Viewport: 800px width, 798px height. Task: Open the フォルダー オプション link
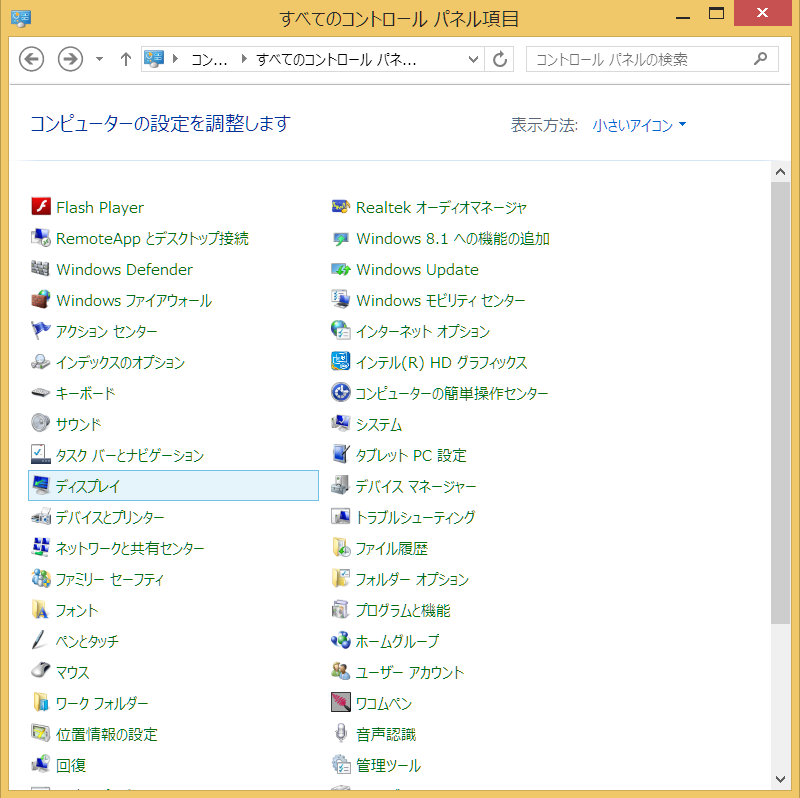[412, 579]
